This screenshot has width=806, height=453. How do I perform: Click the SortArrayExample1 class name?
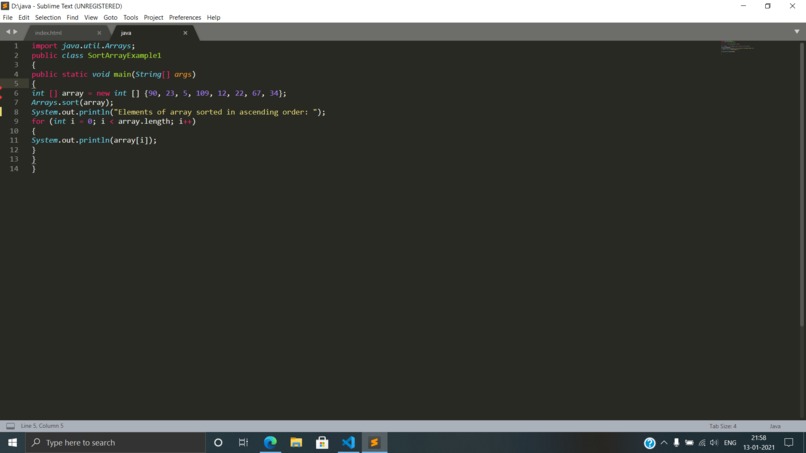(x=124, y=56)
